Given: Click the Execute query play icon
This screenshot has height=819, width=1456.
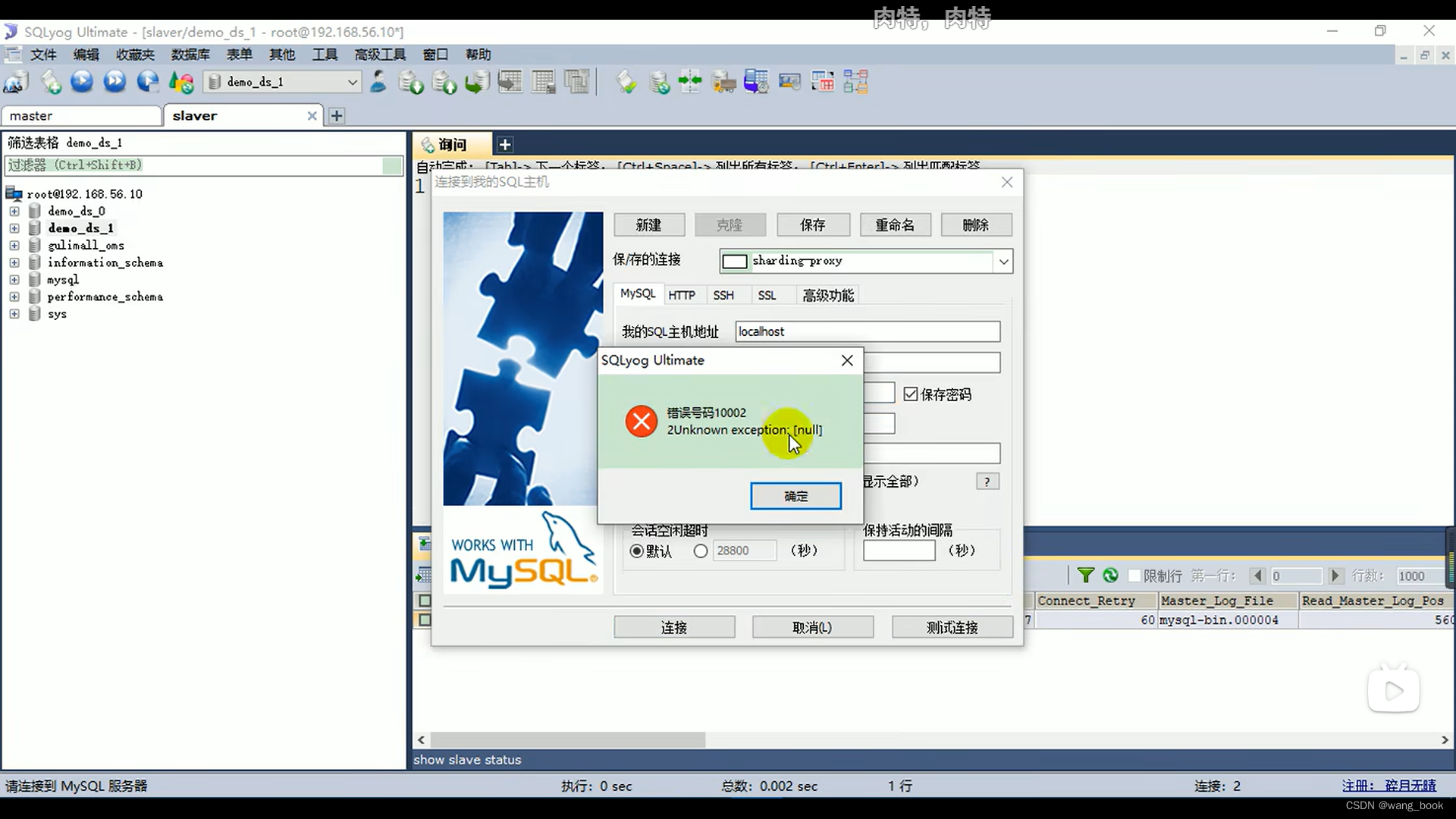Looking at the screenshot, I should click(x=82, y=81).
